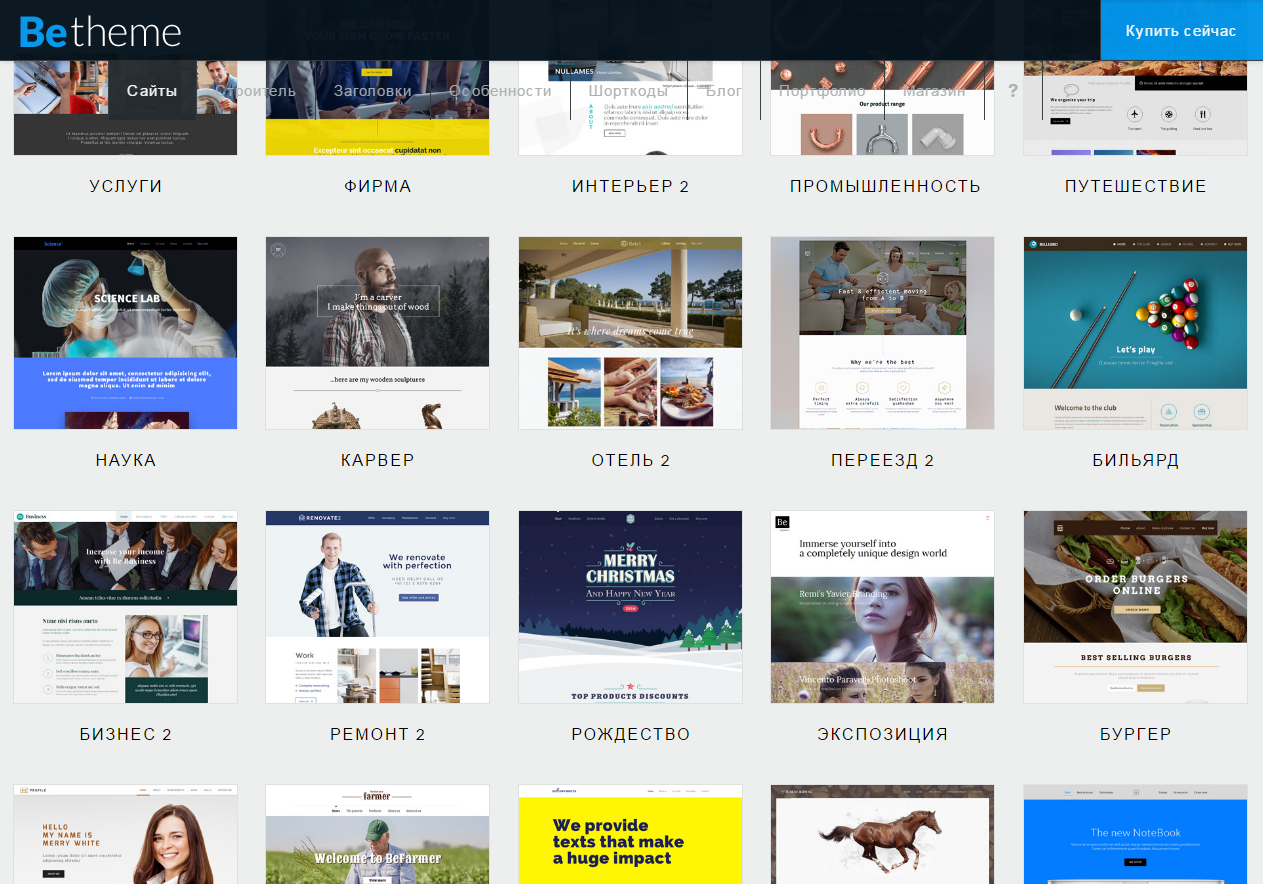Select the Be Business demo preview
1263x884 pixels.
126,607
